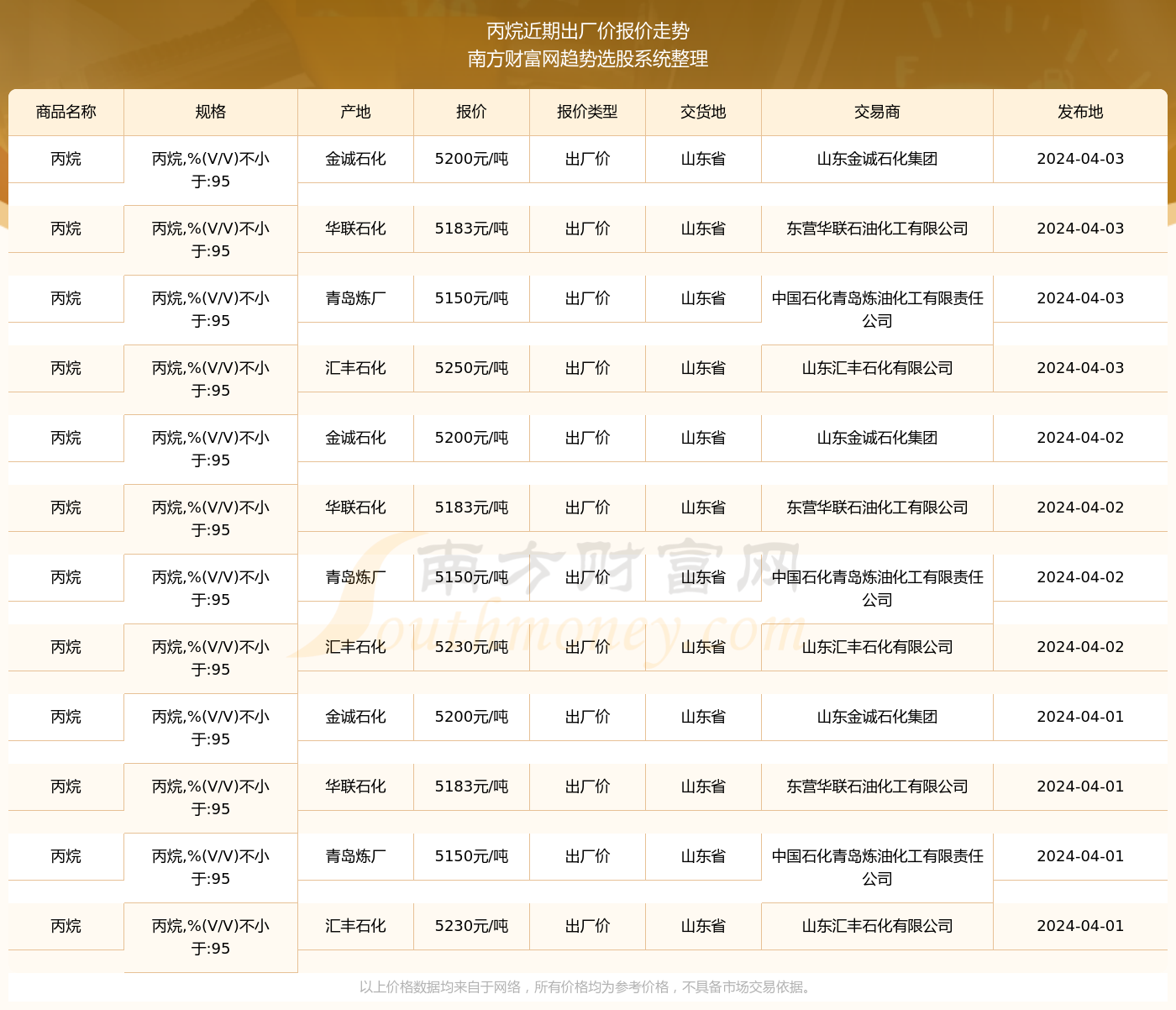This screenshot has width=1176, height=1010.
Task: Click 中国石化青岛炼油化工有限责任公司 in 2024-04-01 row
Action: [x=877, y=867]
